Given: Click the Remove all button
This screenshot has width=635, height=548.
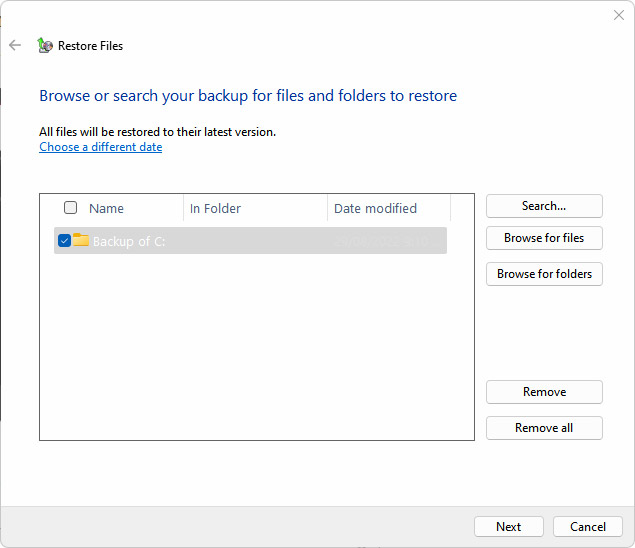Looking at the screenshot, I should pyautogui.click(x=544, y=428).
